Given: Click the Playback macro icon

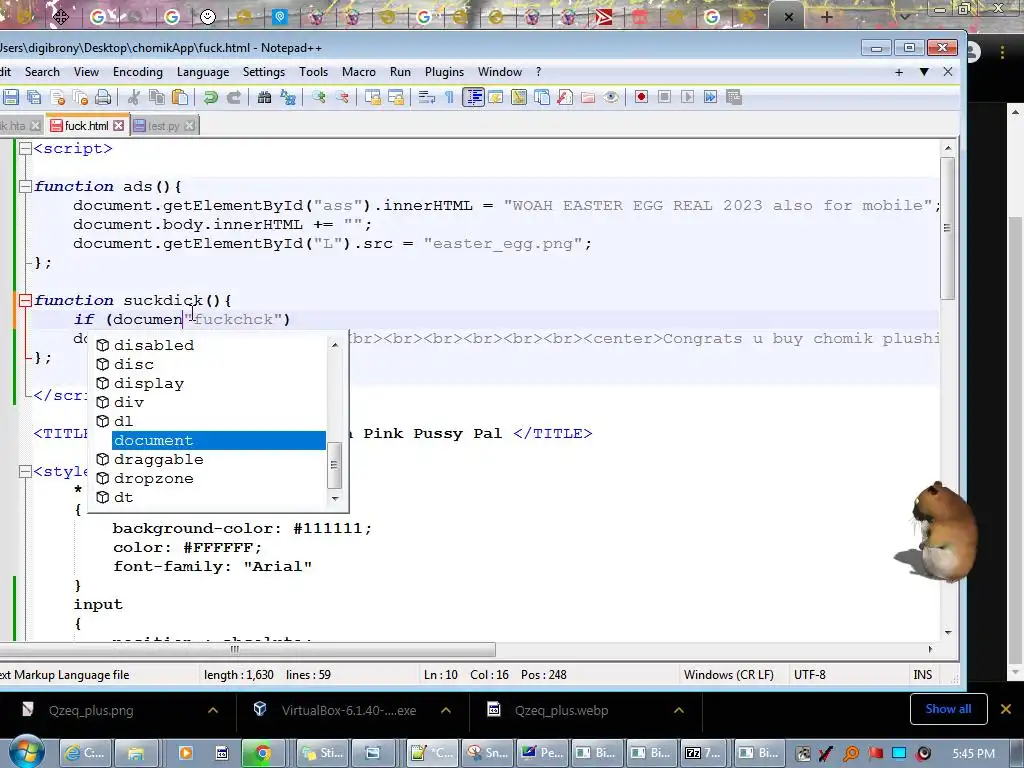Looking at the screenshot, I should (687, 97).
